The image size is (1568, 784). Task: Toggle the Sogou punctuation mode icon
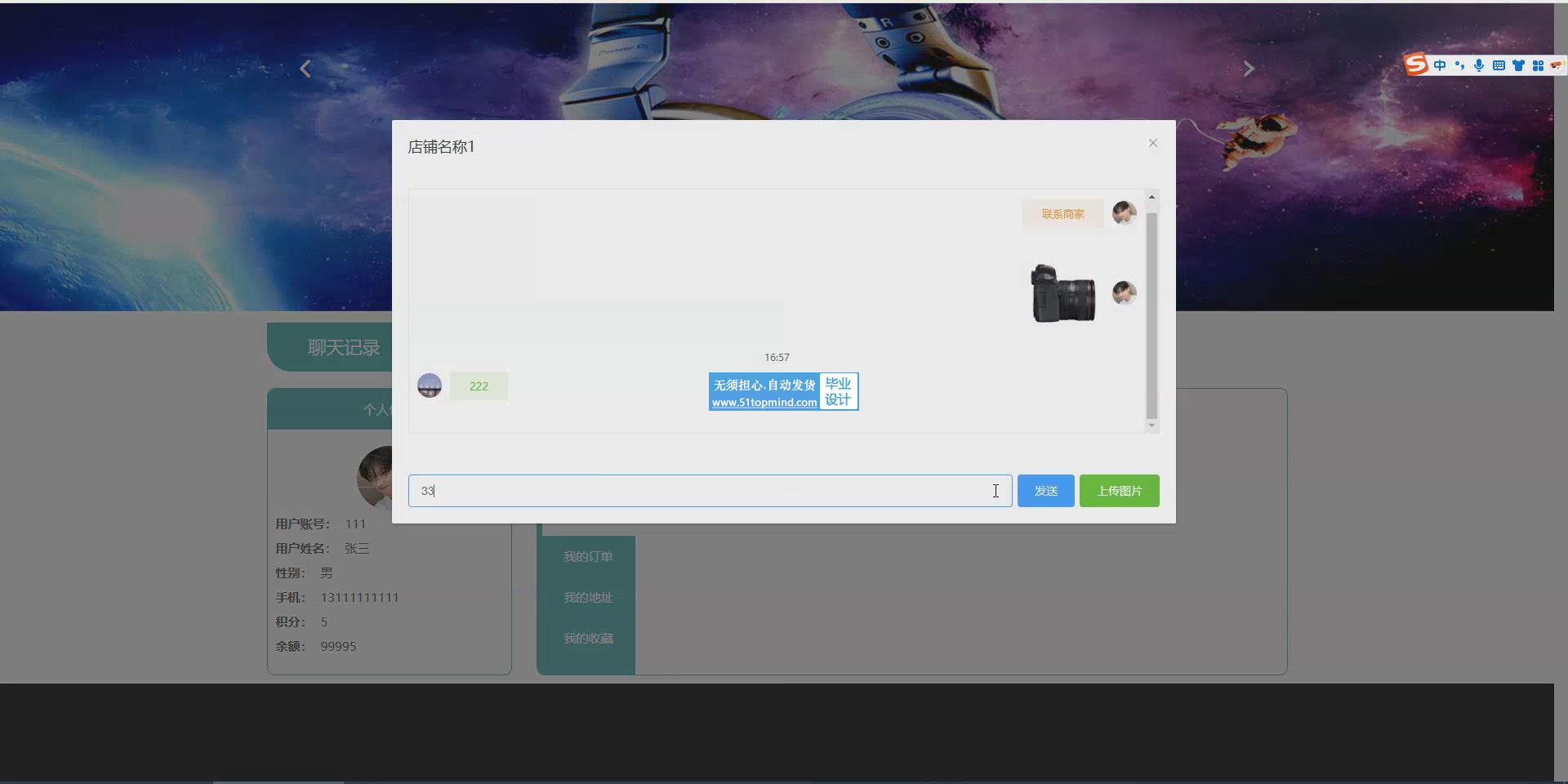click(x=1459, y=65)
